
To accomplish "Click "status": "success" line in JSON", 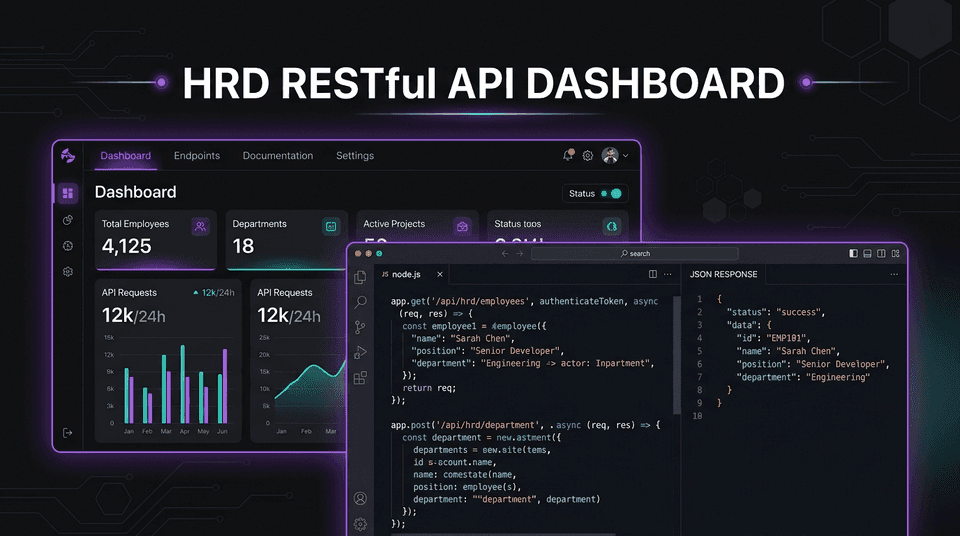I will (776, 312).
